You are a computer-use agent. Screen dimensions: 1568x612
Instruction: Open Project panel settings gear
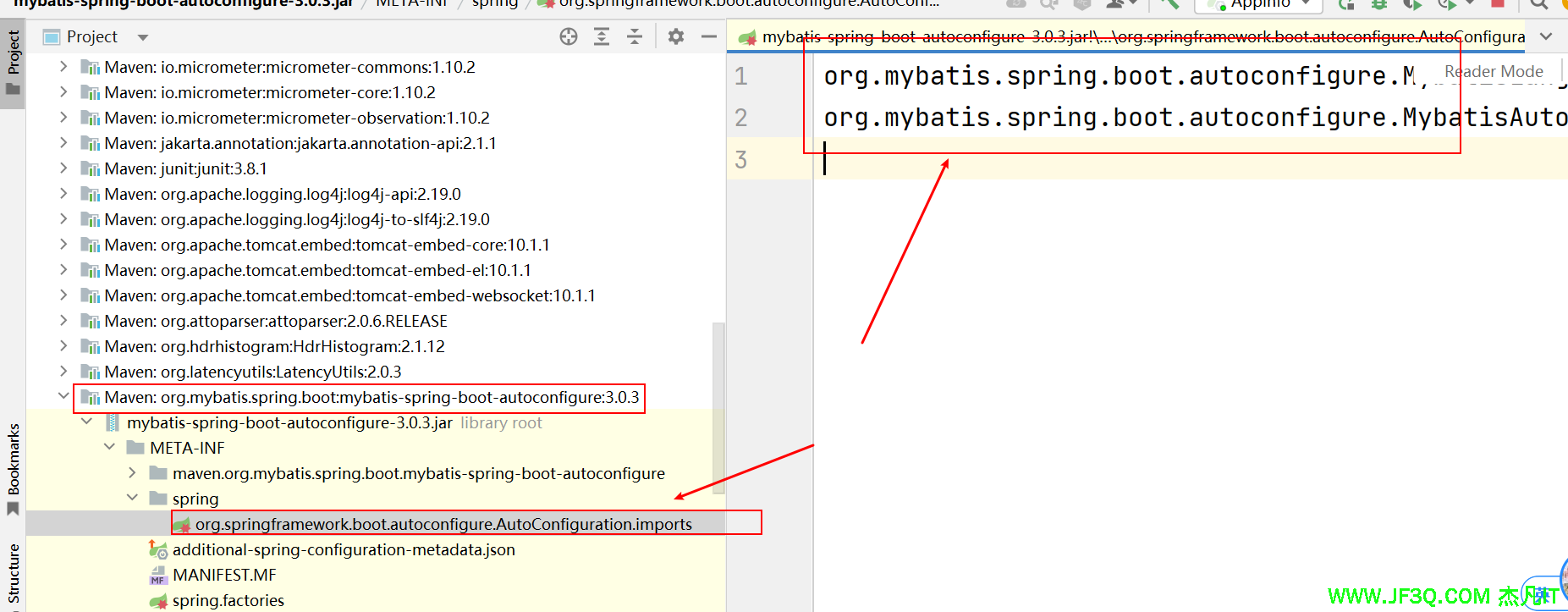point(675,36)
